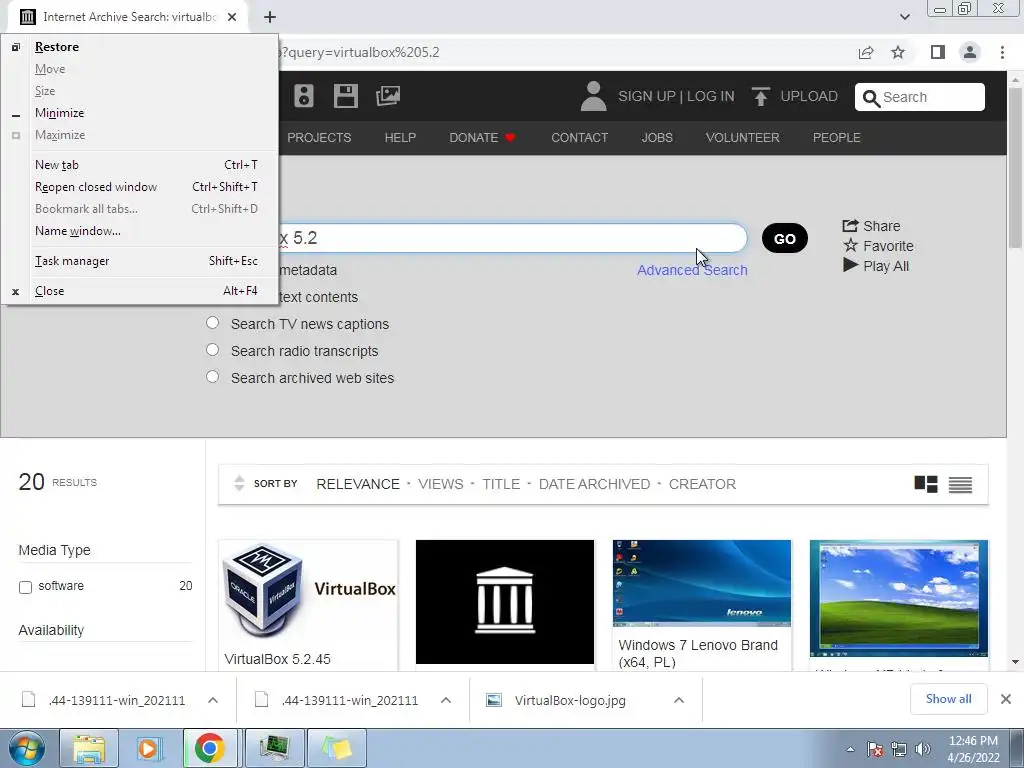Open the Advanced Search link
Viewport: 1024px width, 768px height.
click(x=692, y=270)
